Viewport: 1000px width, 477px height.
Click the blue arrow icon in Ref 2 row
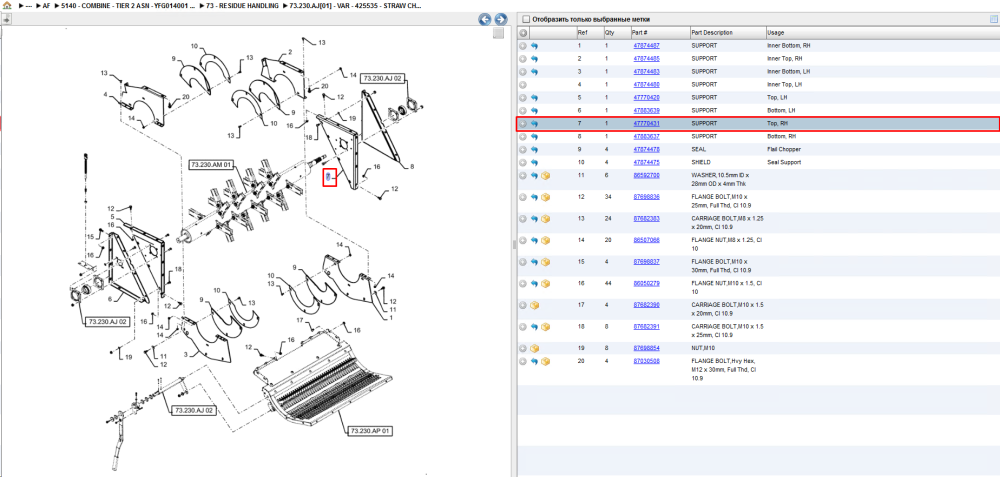click(534, 59)
